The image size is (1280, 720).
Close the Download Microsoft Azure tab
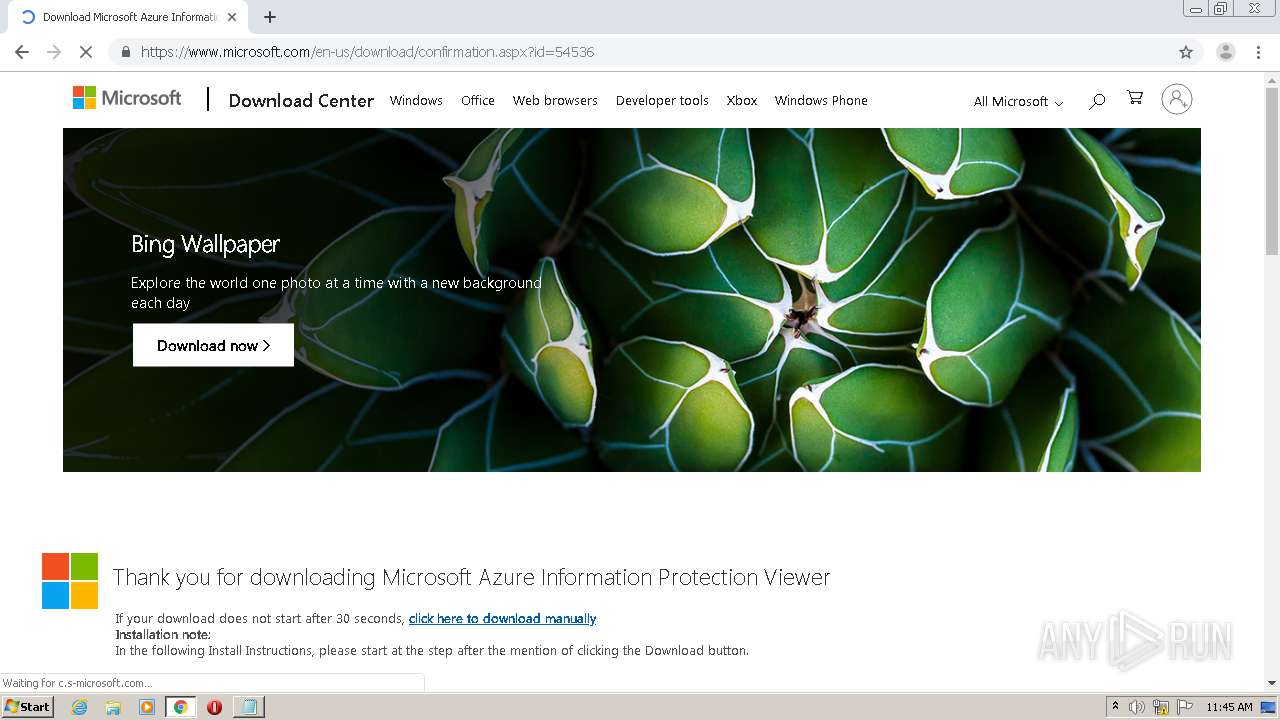[232, 17]
